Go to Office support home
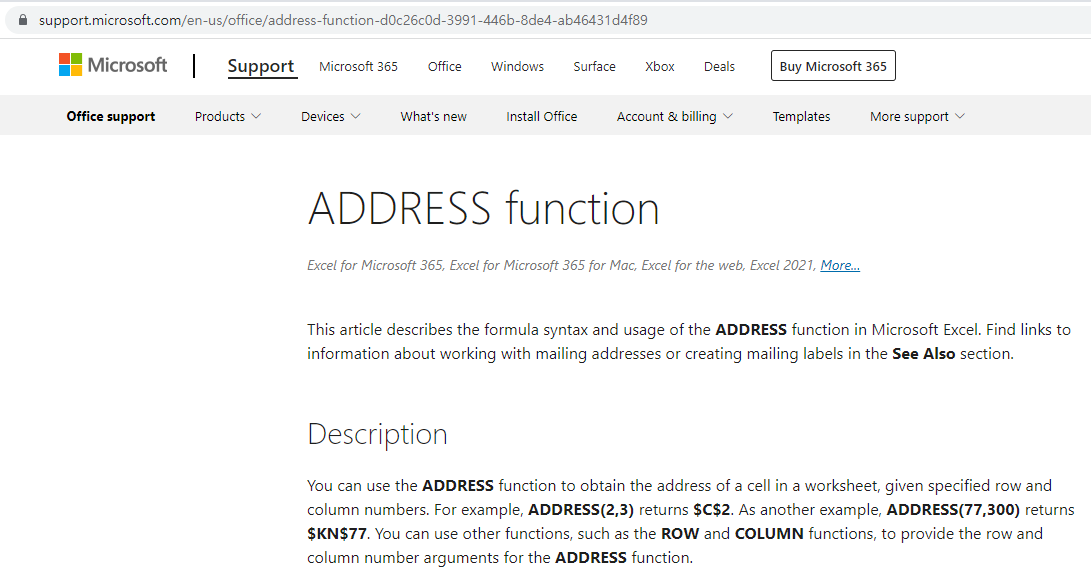The width and height of the screenshot is (1091, 581). point(111,116)
